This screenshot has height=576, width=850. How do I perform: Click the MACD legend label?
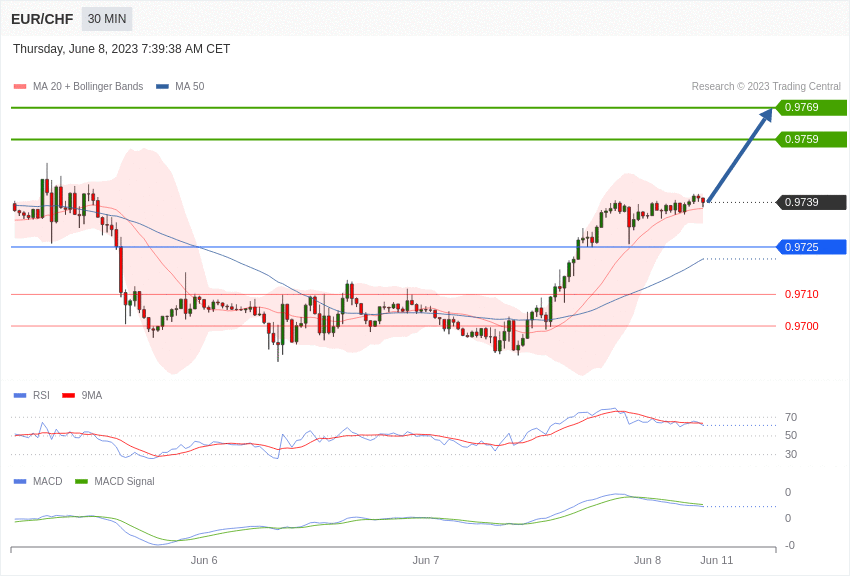pos(48,481)
